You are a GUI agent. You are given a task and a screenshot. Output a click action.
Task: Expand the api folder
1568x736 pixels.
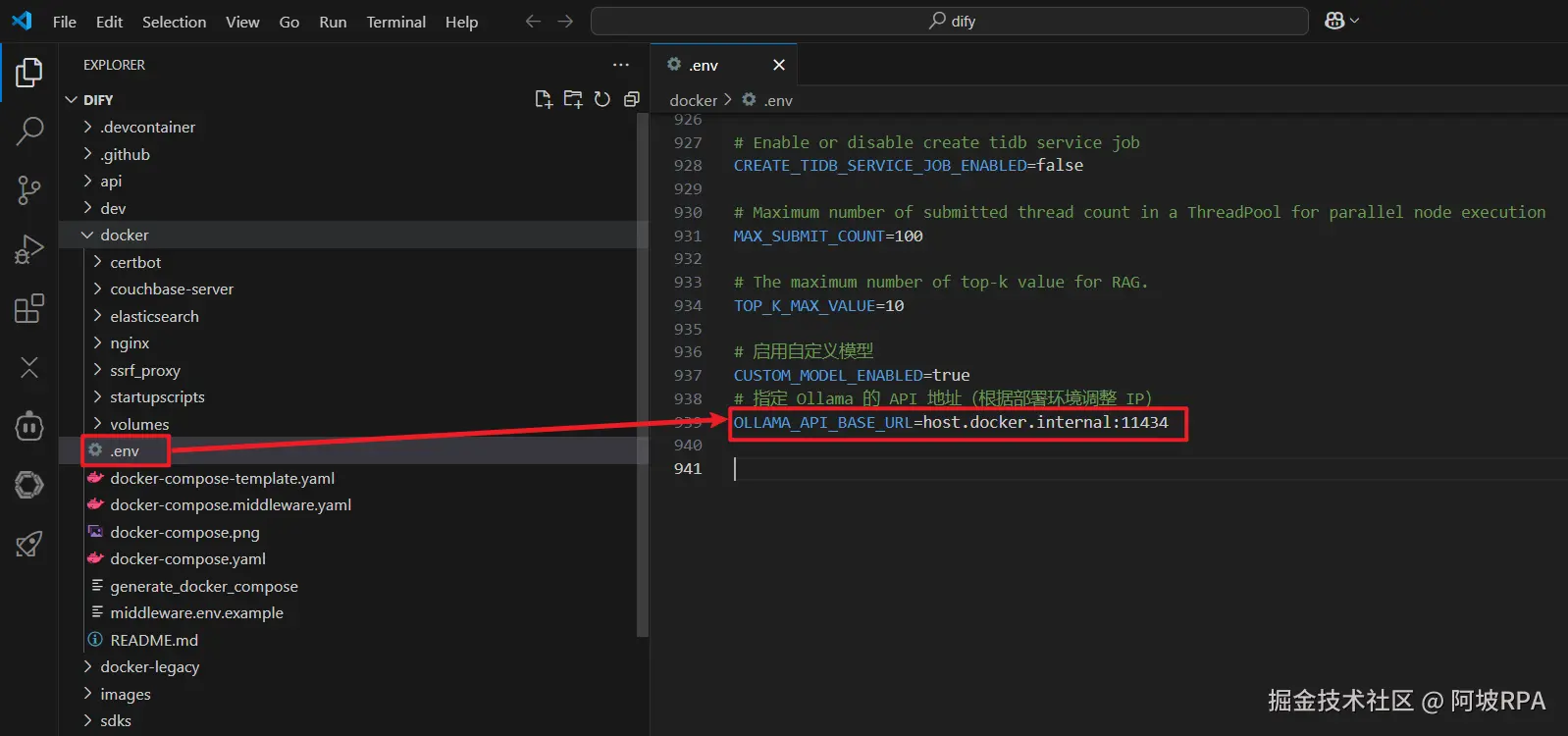(x=353, y=181)
